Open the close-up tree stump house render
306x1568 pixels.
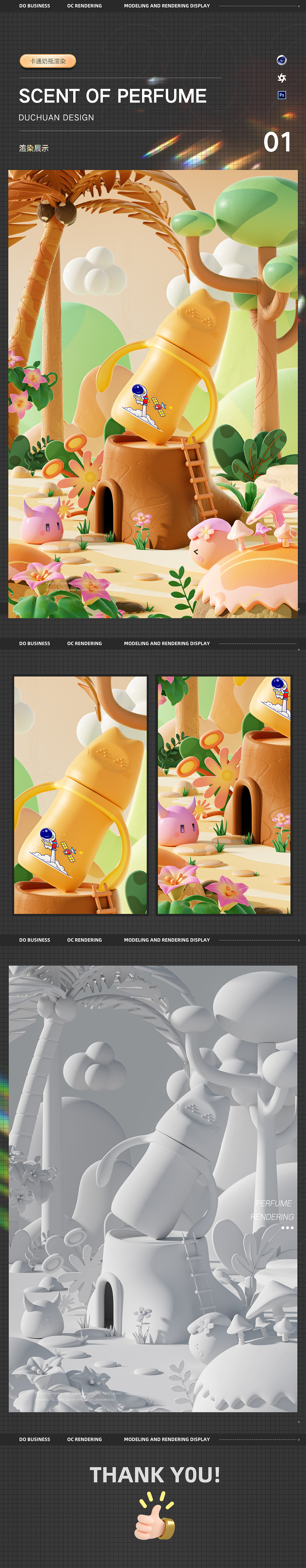click(224, 795)
